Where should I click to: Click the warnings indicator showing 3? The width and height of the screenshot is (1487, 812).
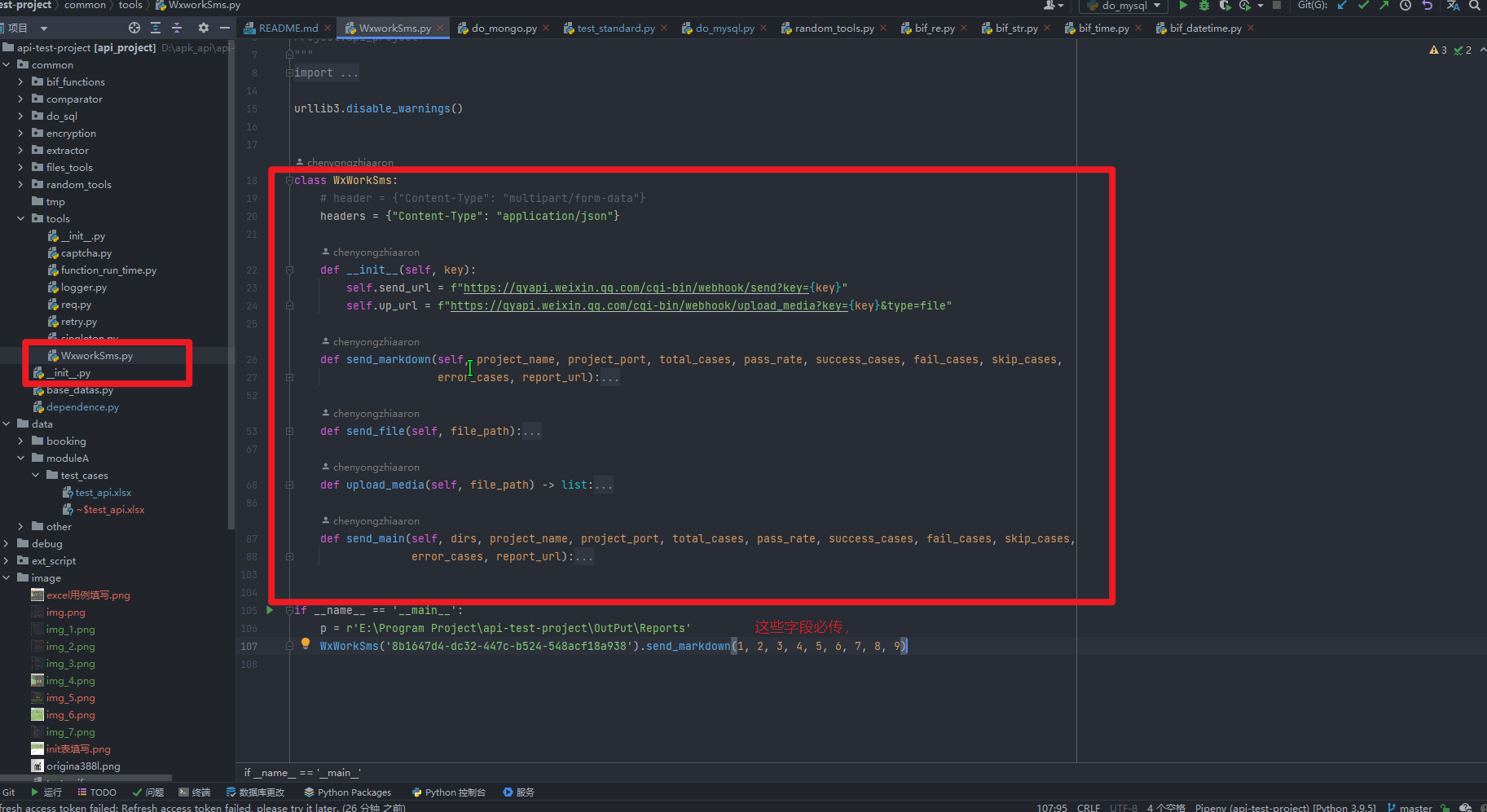pos(1438,50)
